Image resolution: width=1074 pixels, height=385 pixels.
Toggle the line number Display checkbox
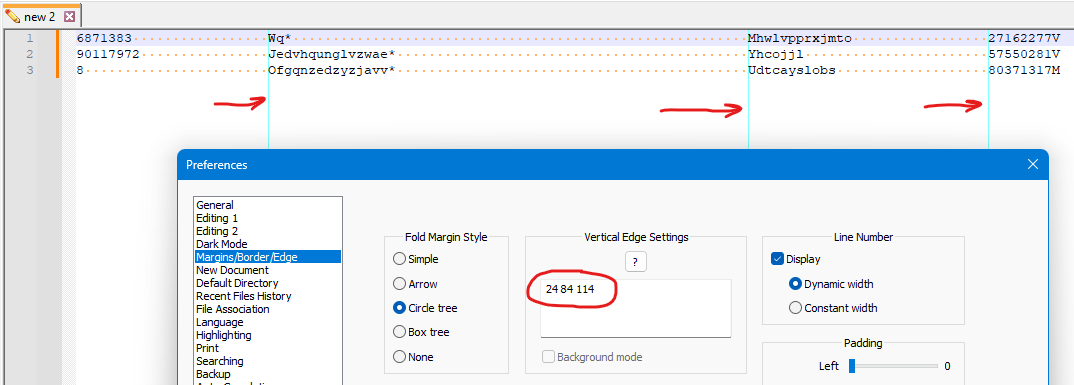[x=777, y=259]
